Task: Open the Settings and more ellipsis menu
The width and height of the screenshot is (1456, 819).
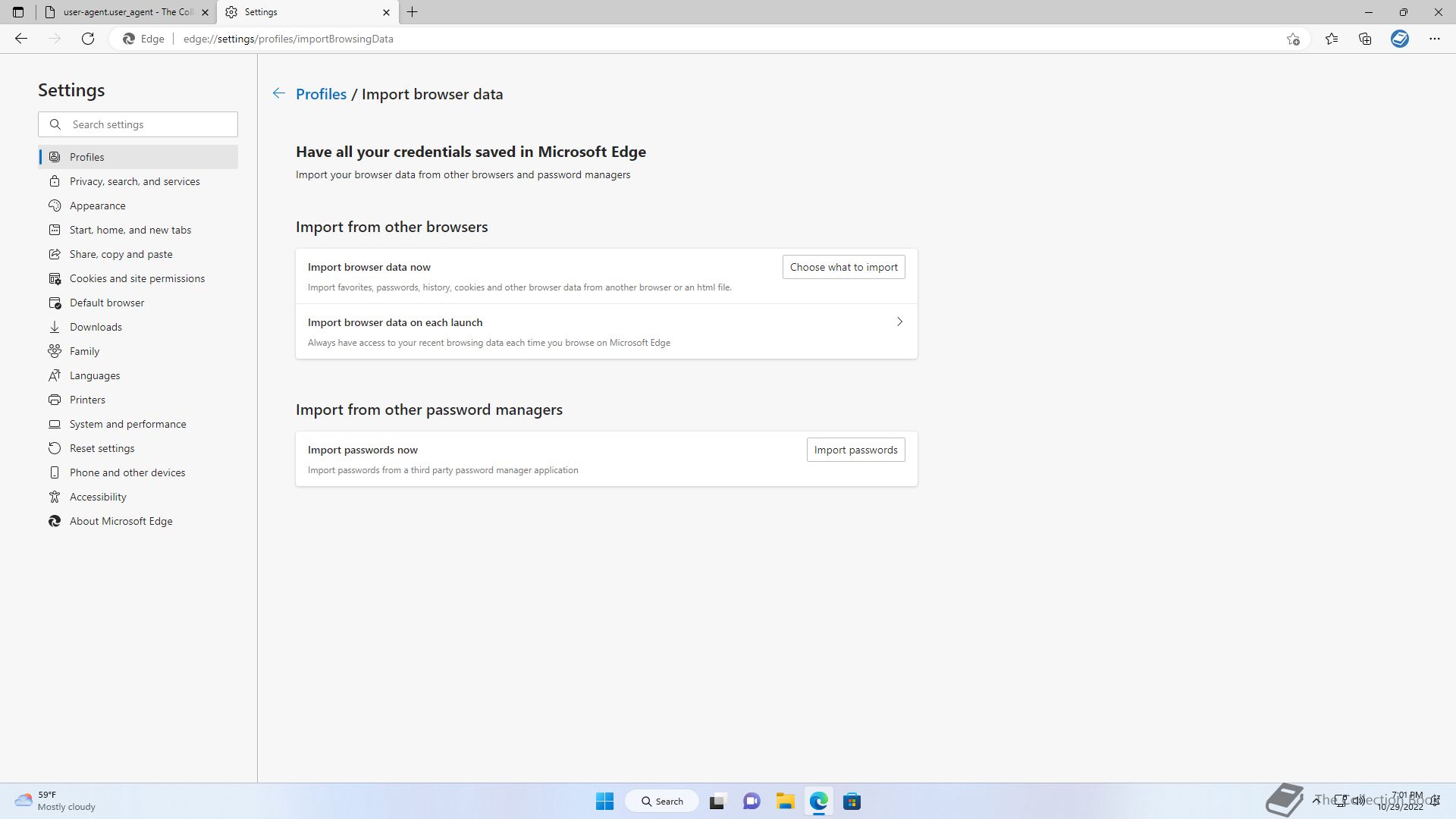Action: pyautogui.click(x=1435, y=39)
